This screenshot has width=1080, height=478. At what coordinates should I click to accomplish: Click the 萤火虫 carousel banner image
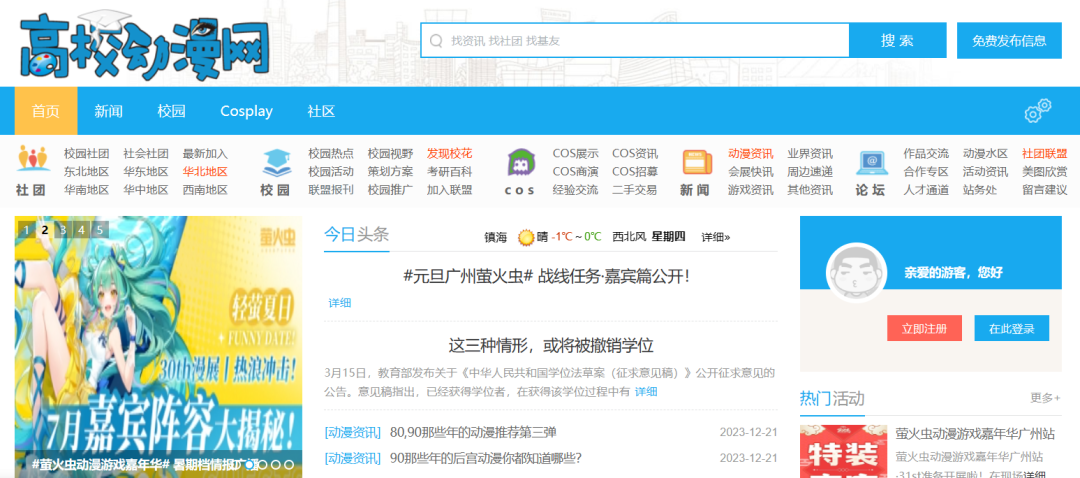click(x=158, y=346)
